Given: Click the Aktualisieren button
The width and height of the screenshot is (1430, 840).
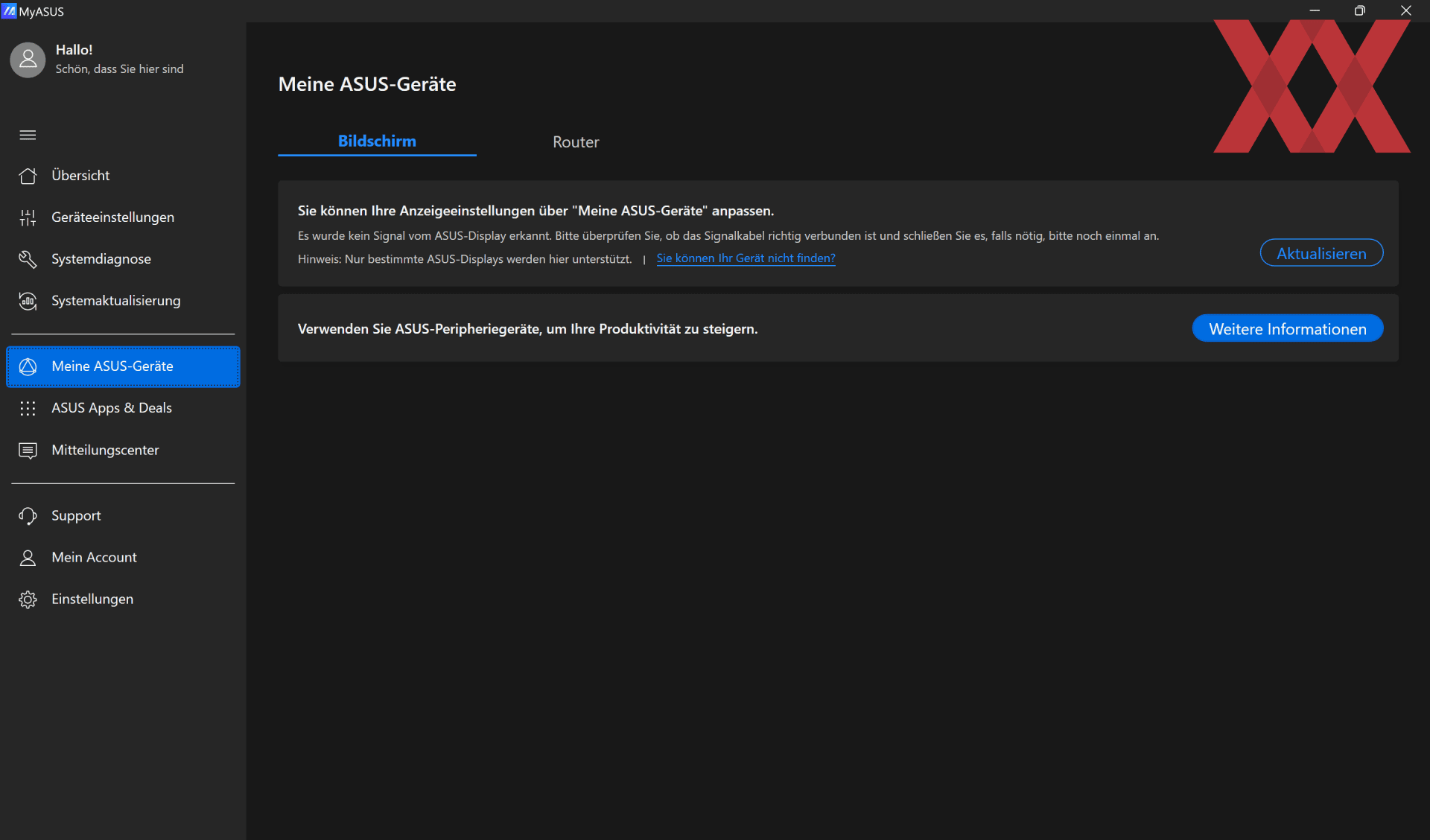Looking at the screenshot, I should tap(1321, 253).
